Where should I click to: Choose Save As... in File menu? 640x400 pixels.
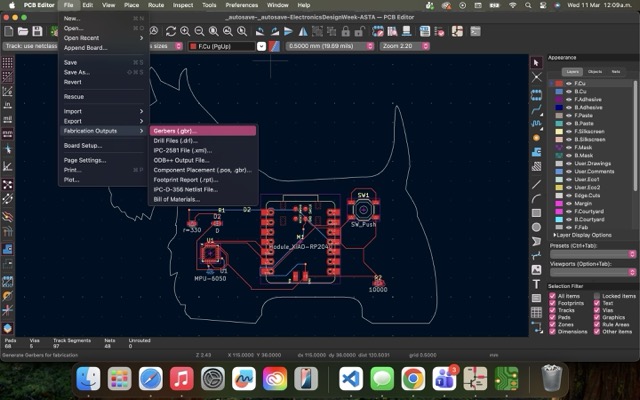pyautogui.click(x=103, y=72)
